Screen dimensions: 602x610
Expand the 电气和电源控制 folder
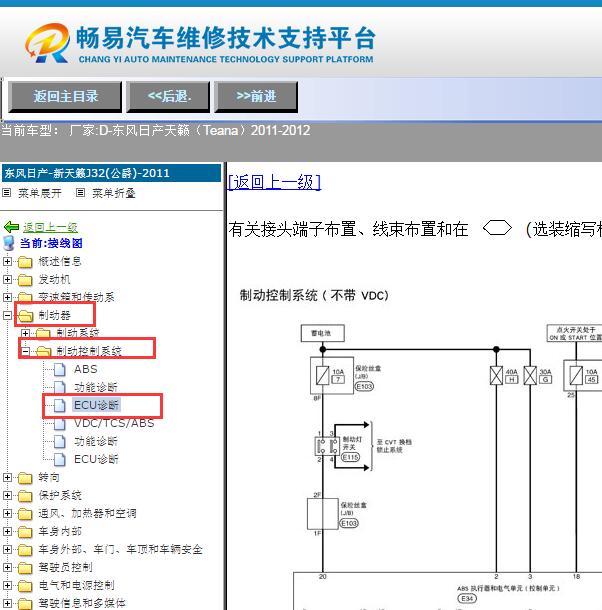7,585
